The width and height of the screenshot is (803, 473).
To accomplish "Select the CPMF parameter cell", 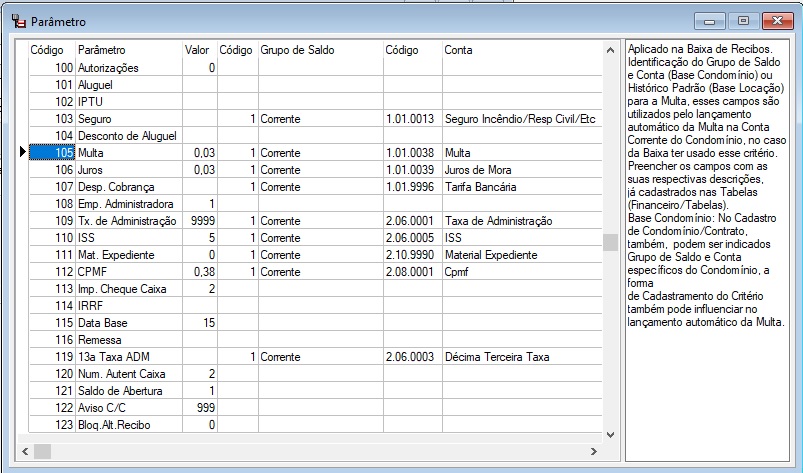I will pos(129,272).
